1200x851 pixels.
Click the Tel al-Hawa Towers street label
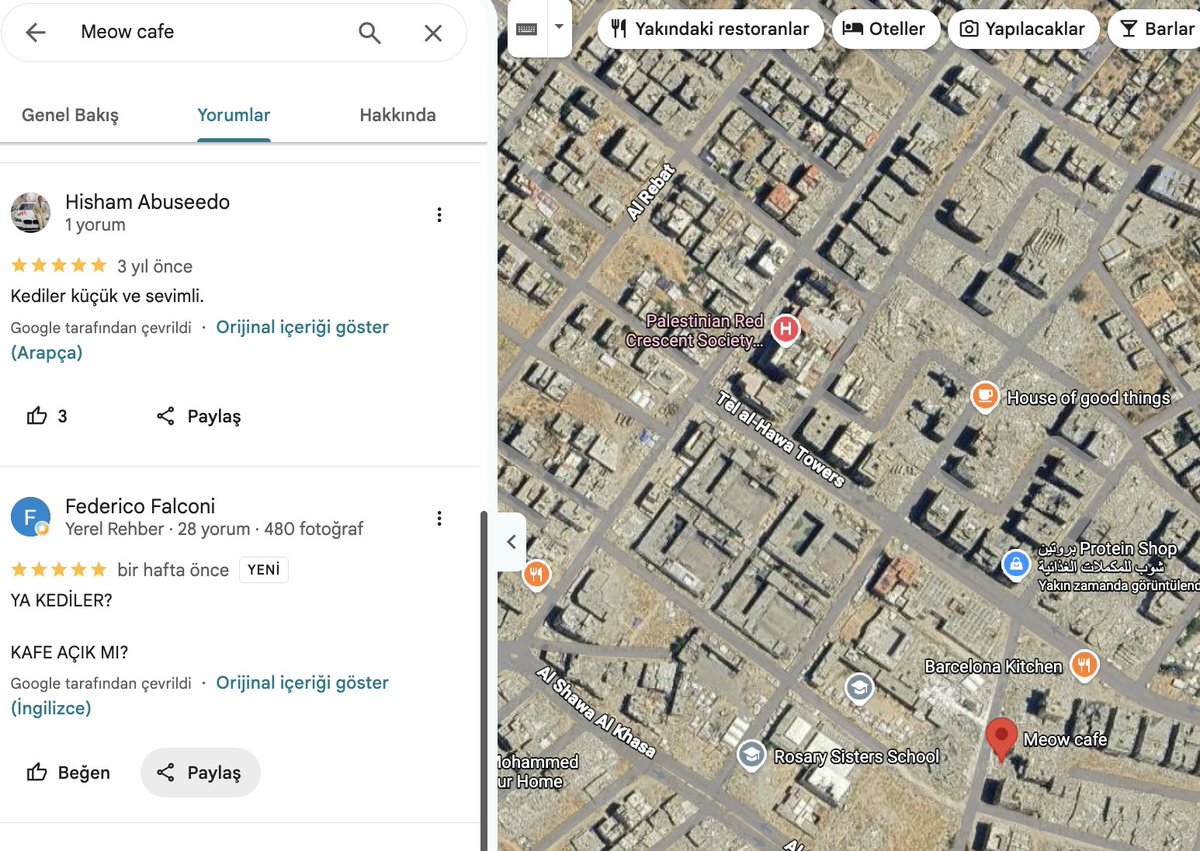coord(782,439)
